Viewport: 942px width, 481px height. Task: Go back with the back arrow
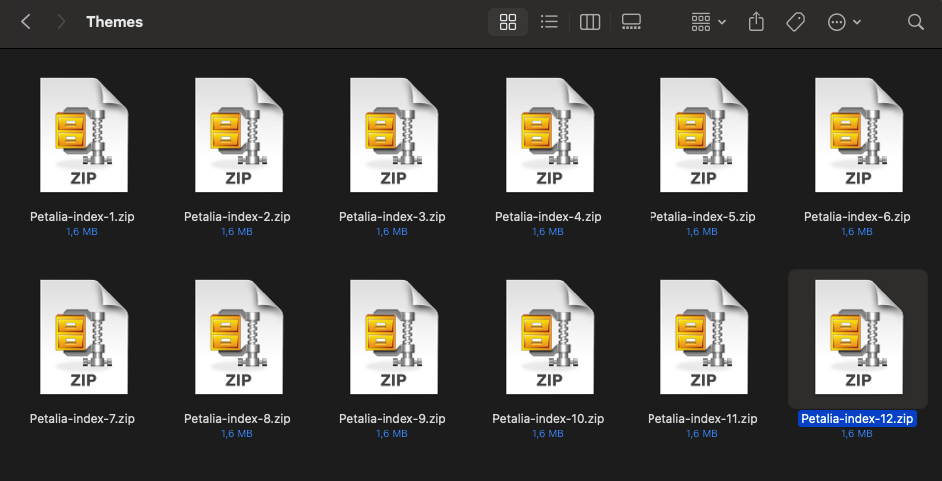[x=25, y=22]
